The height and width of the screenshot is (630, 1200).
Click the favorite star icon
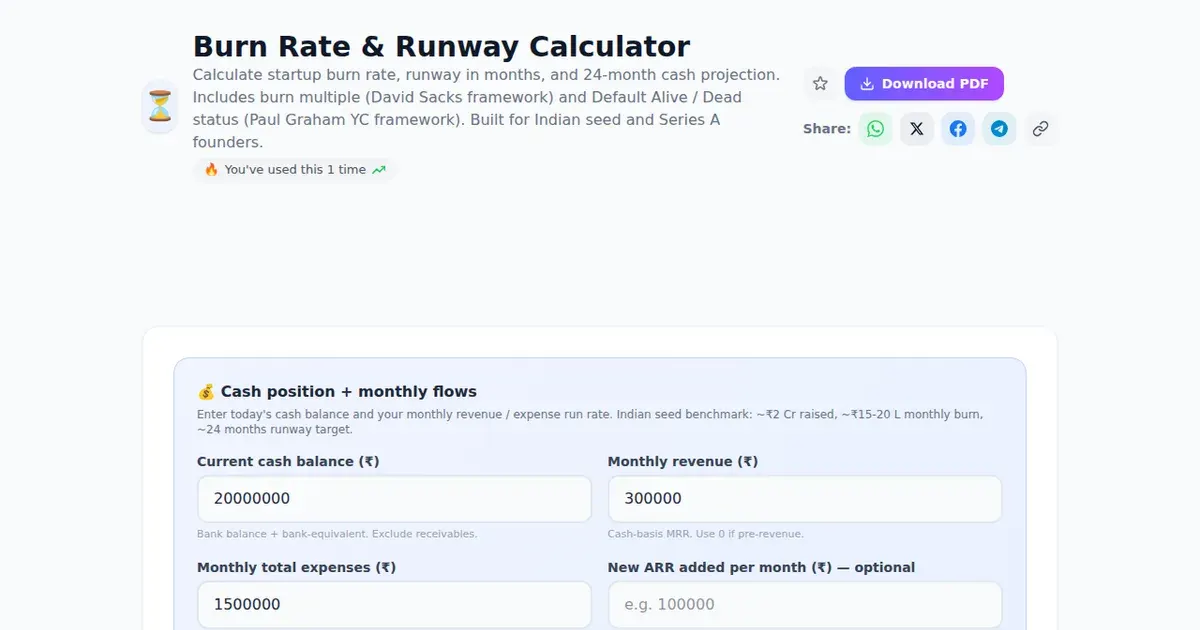(x=820, y=84)
